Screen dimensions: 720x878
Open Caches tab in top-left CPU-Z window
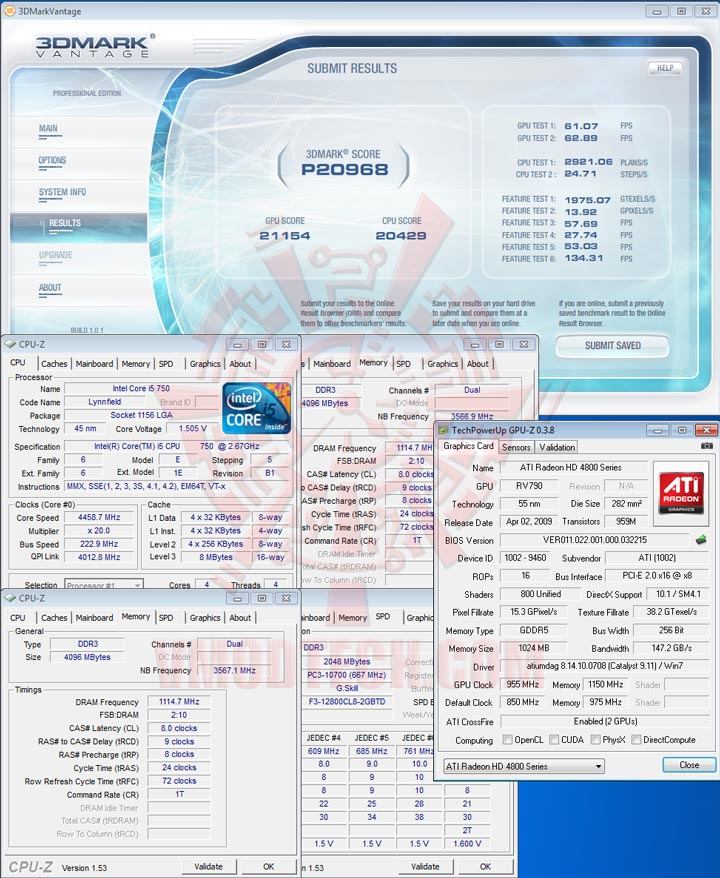pyautogui.click(x=54, y=364)
